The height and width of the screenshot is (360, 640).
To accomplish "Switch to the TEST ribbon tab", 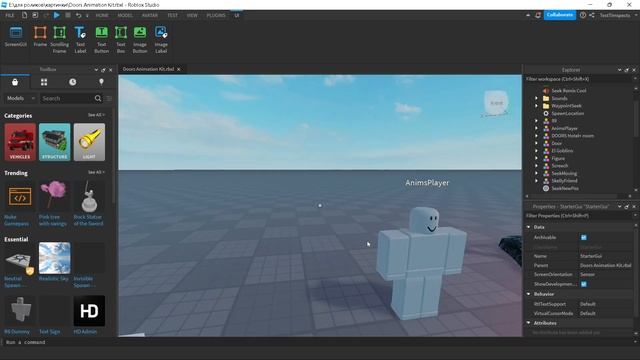I will tap(172, 15).
